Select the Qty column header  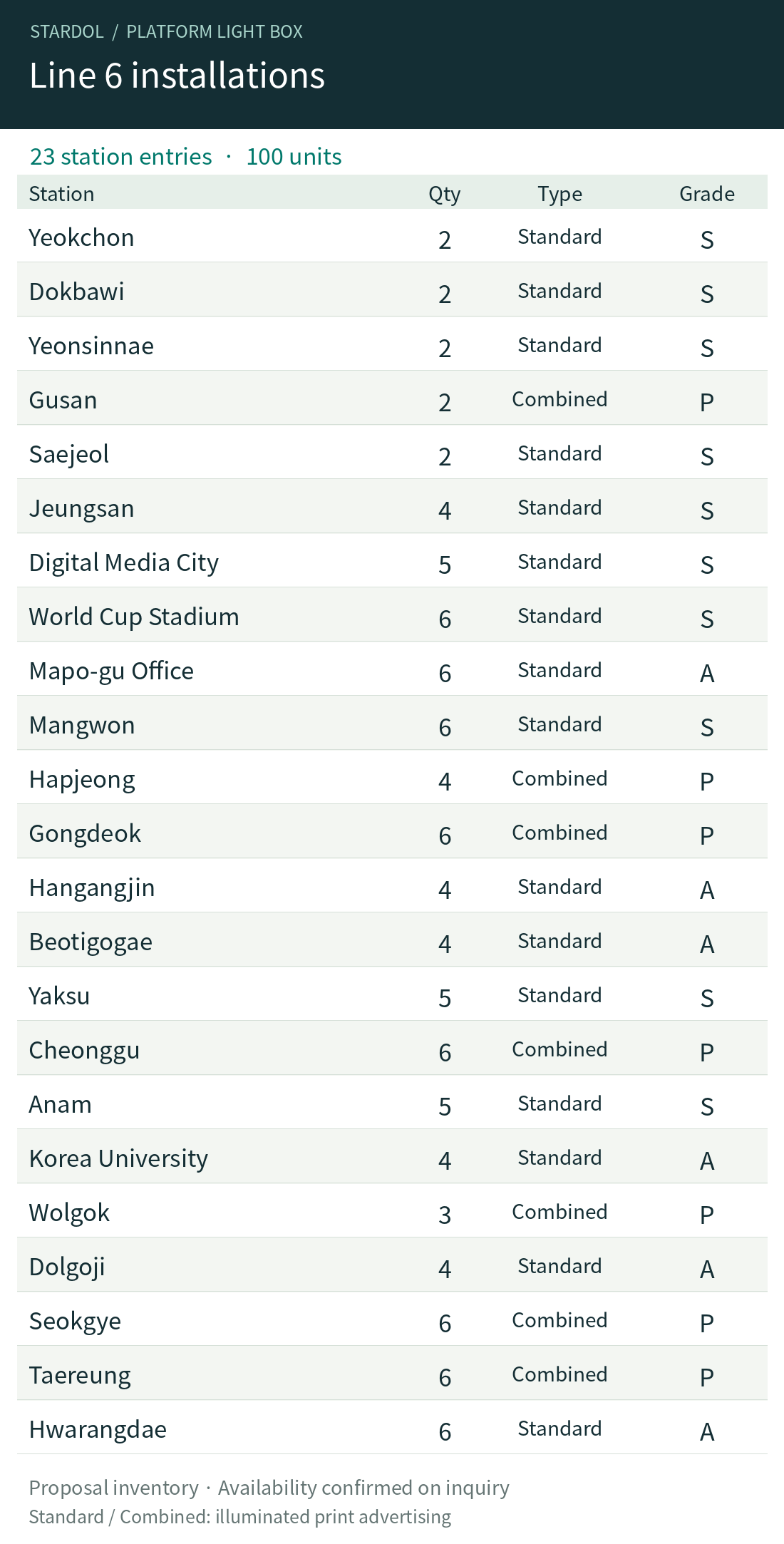coord(445,194)
